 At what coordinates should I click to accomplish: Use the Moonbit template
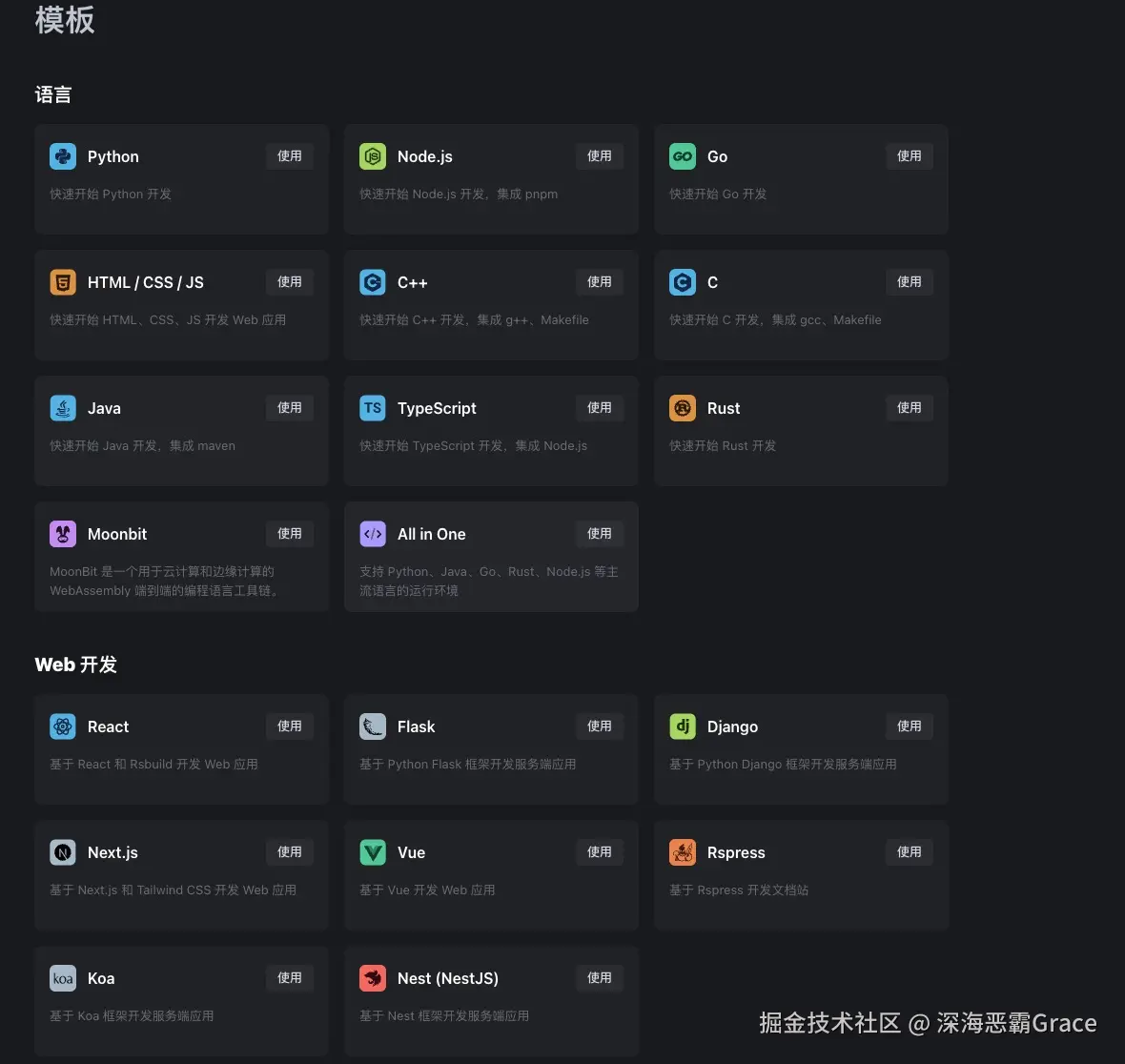pos(290,534)
